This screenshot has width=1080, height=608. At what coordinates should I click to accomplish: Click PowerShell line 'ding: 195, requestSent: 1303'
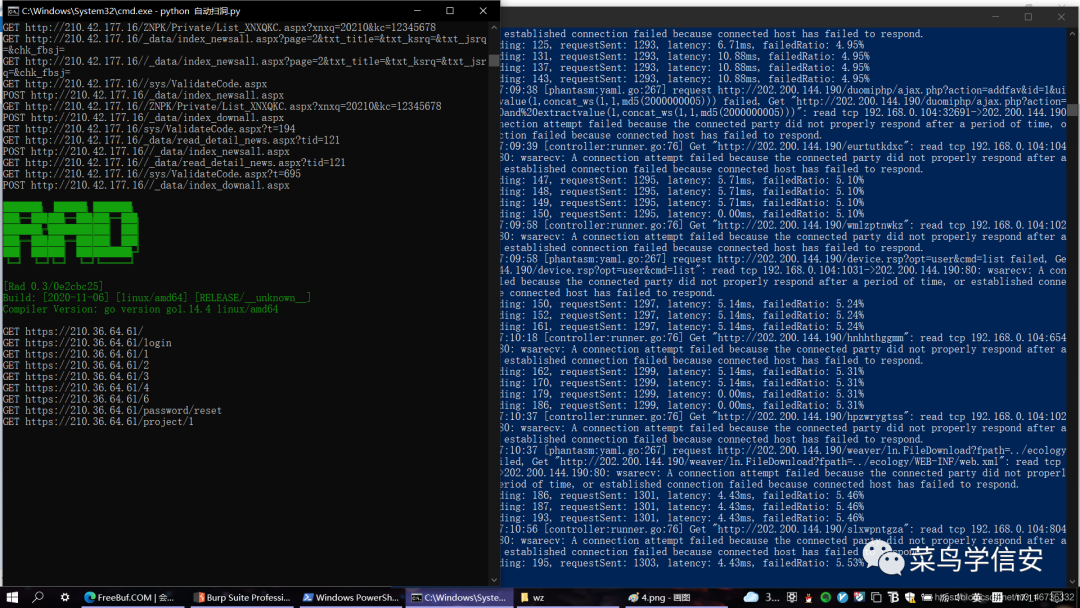point(682,563)
